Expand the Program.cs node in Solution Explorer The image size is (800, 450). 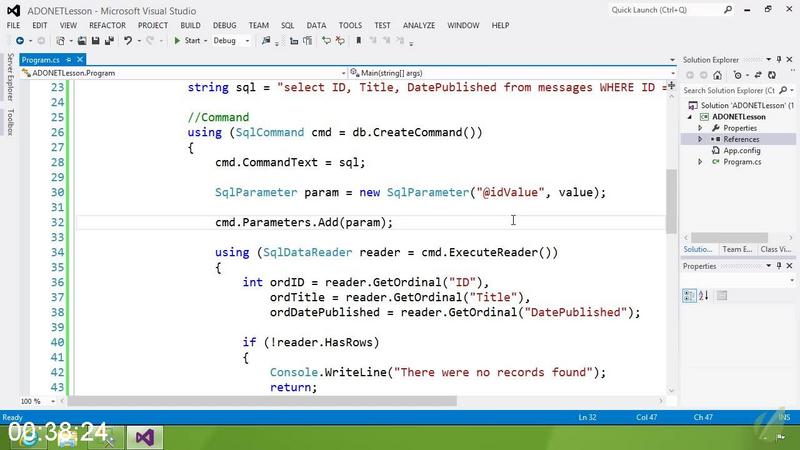pyautogui.click(x=700, y=162)
